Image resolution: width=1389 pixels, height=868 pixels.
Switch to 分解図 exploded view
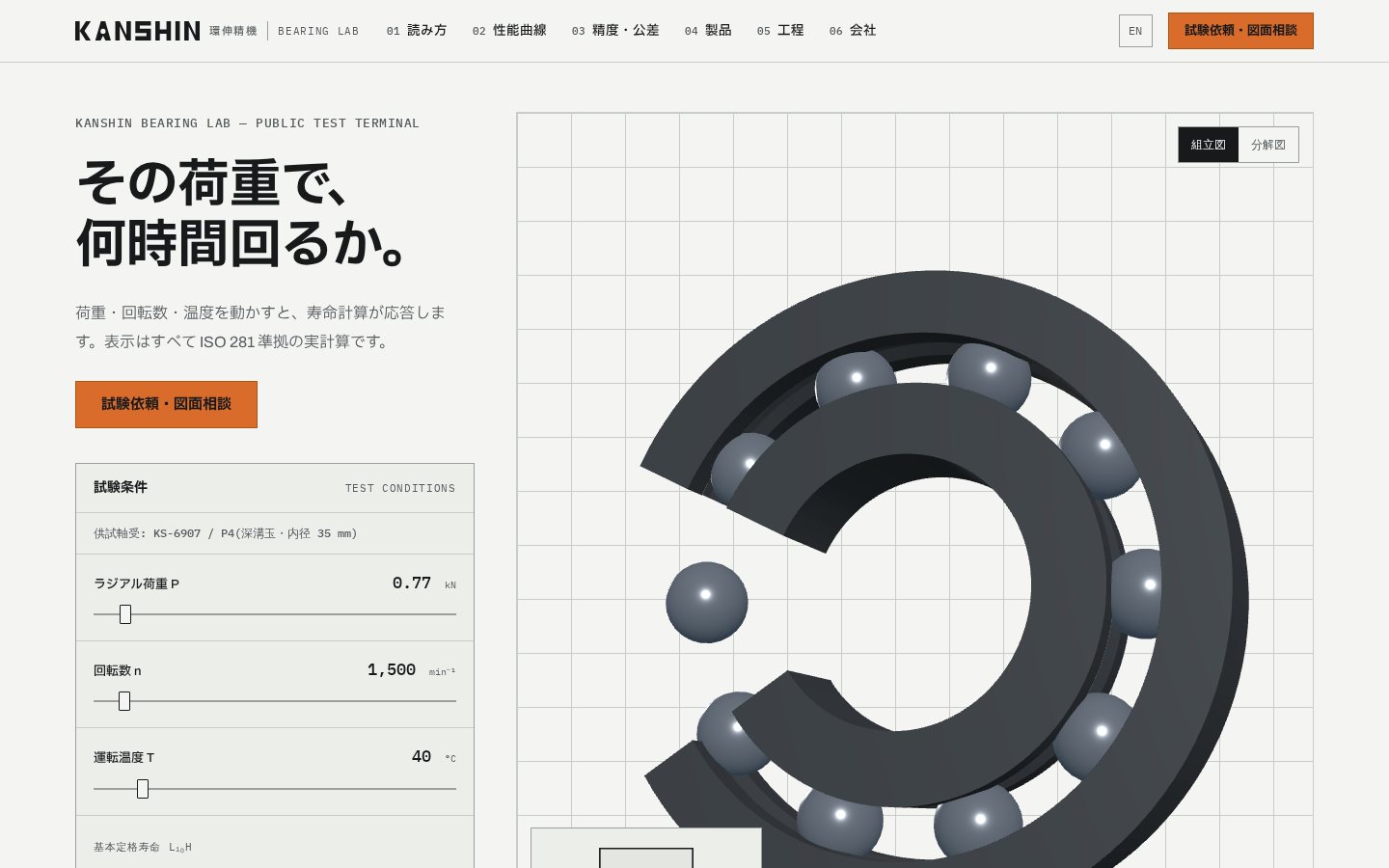[x=1268, y=145]
